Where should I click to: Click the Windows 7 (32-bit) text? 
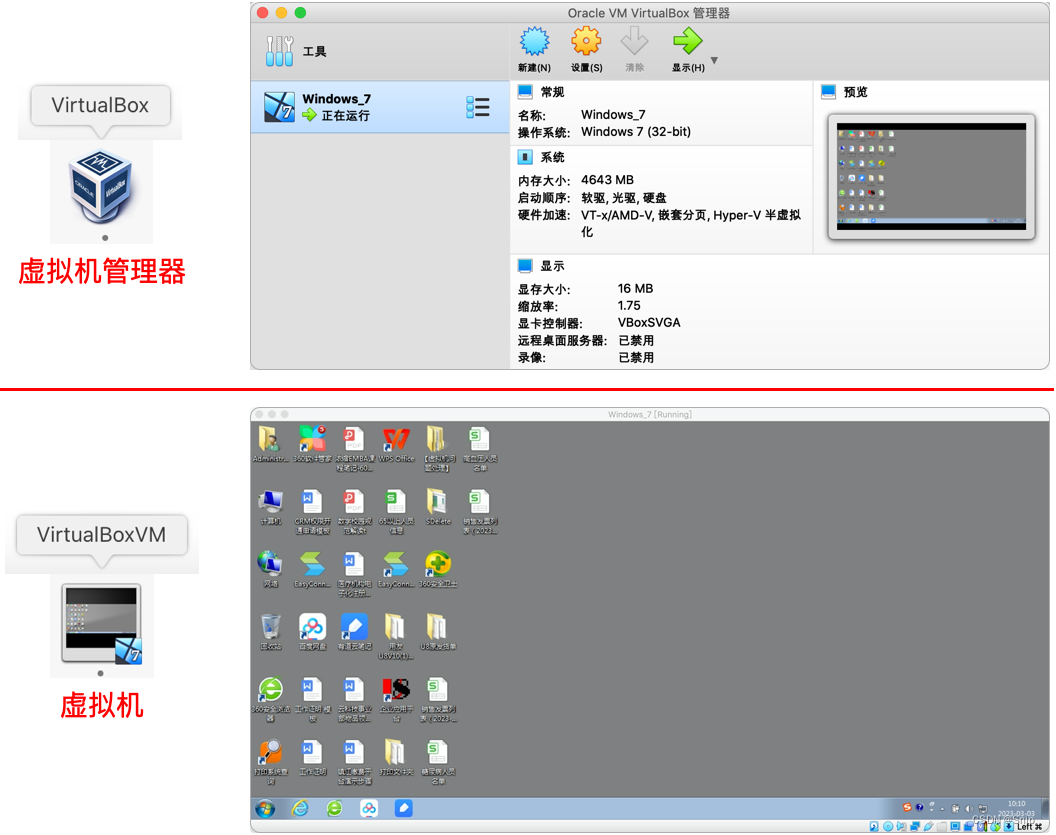pos(636,132)
